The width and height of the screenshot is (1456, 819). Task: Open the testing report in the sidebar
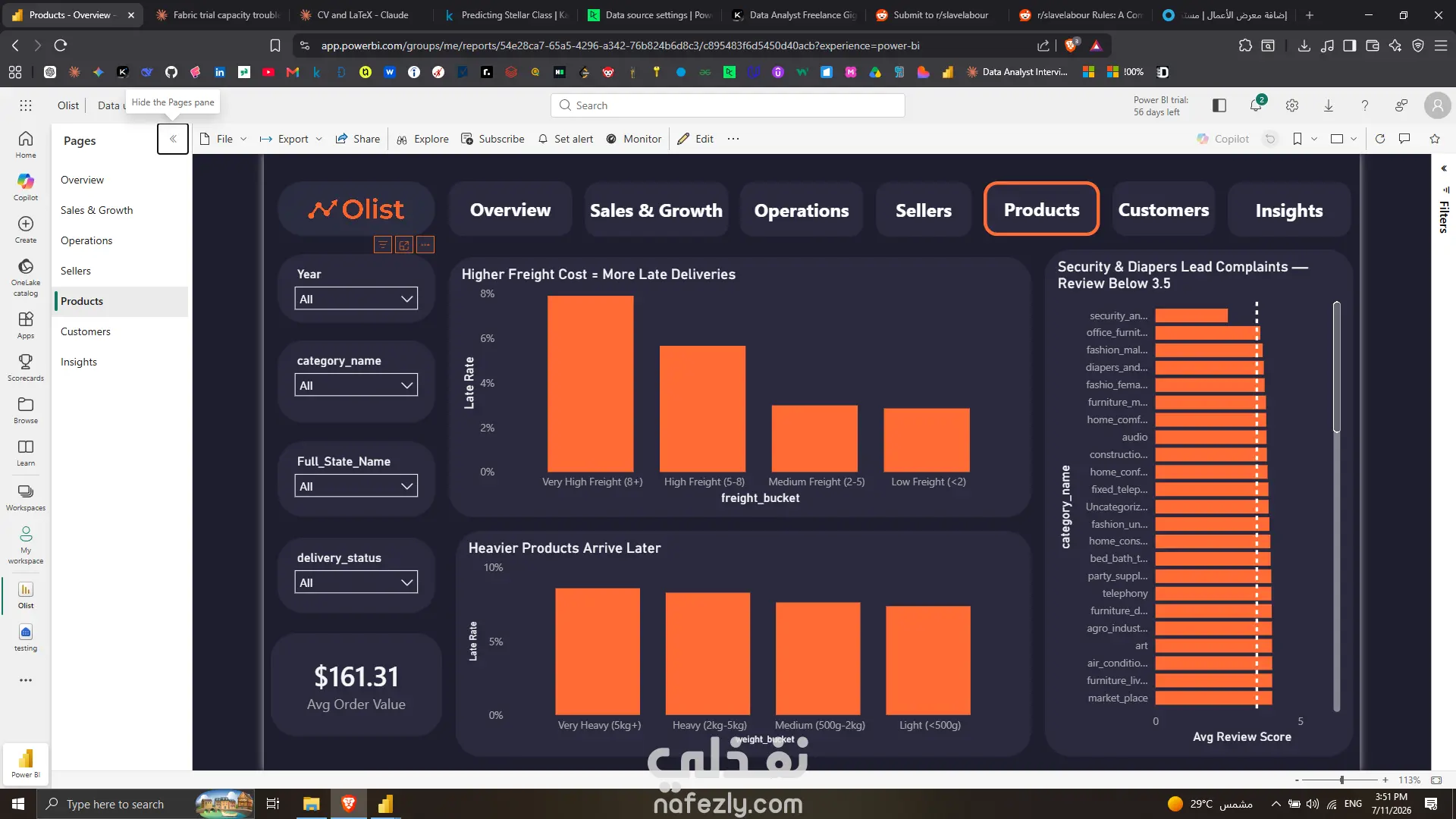tap(26, 637)
